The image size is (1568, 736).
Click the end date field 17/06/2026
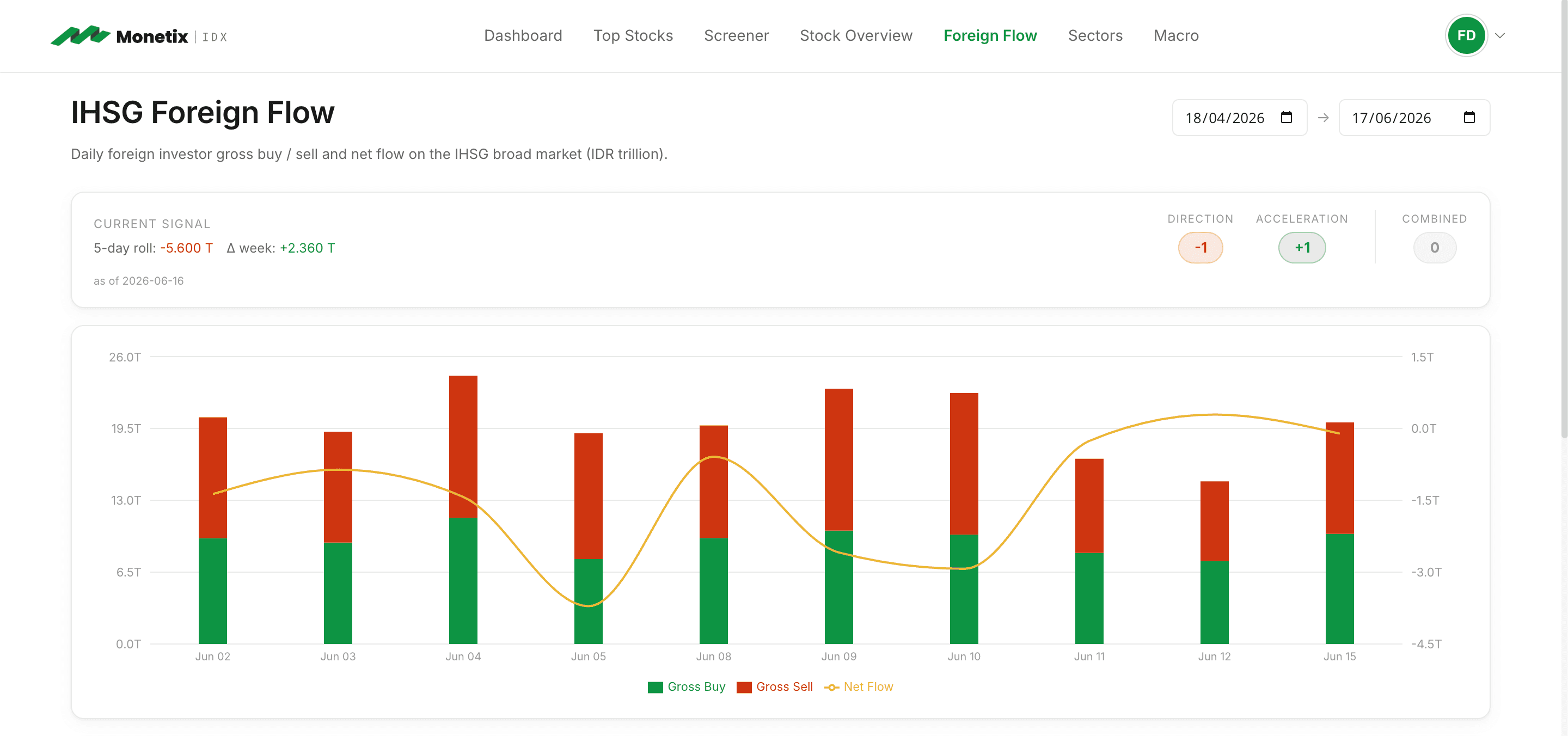tap(1414, 118)
